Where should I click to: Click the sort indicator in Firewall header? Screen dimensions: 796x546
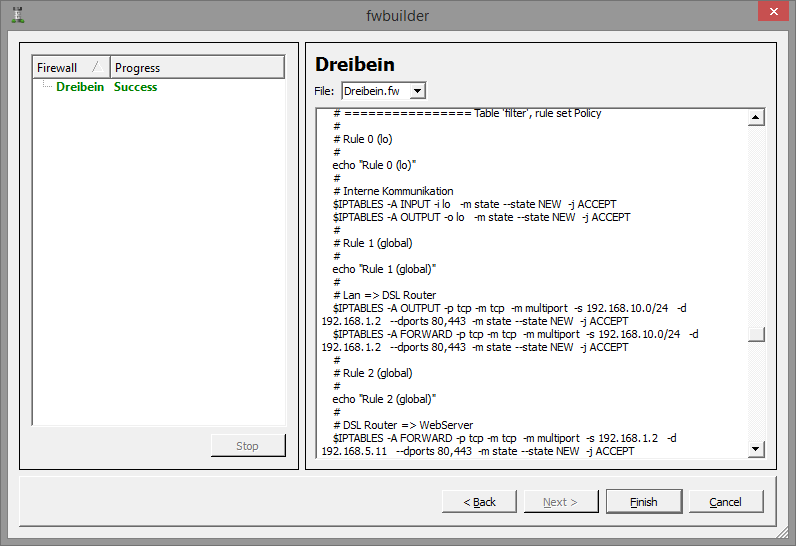click(96, 67)
